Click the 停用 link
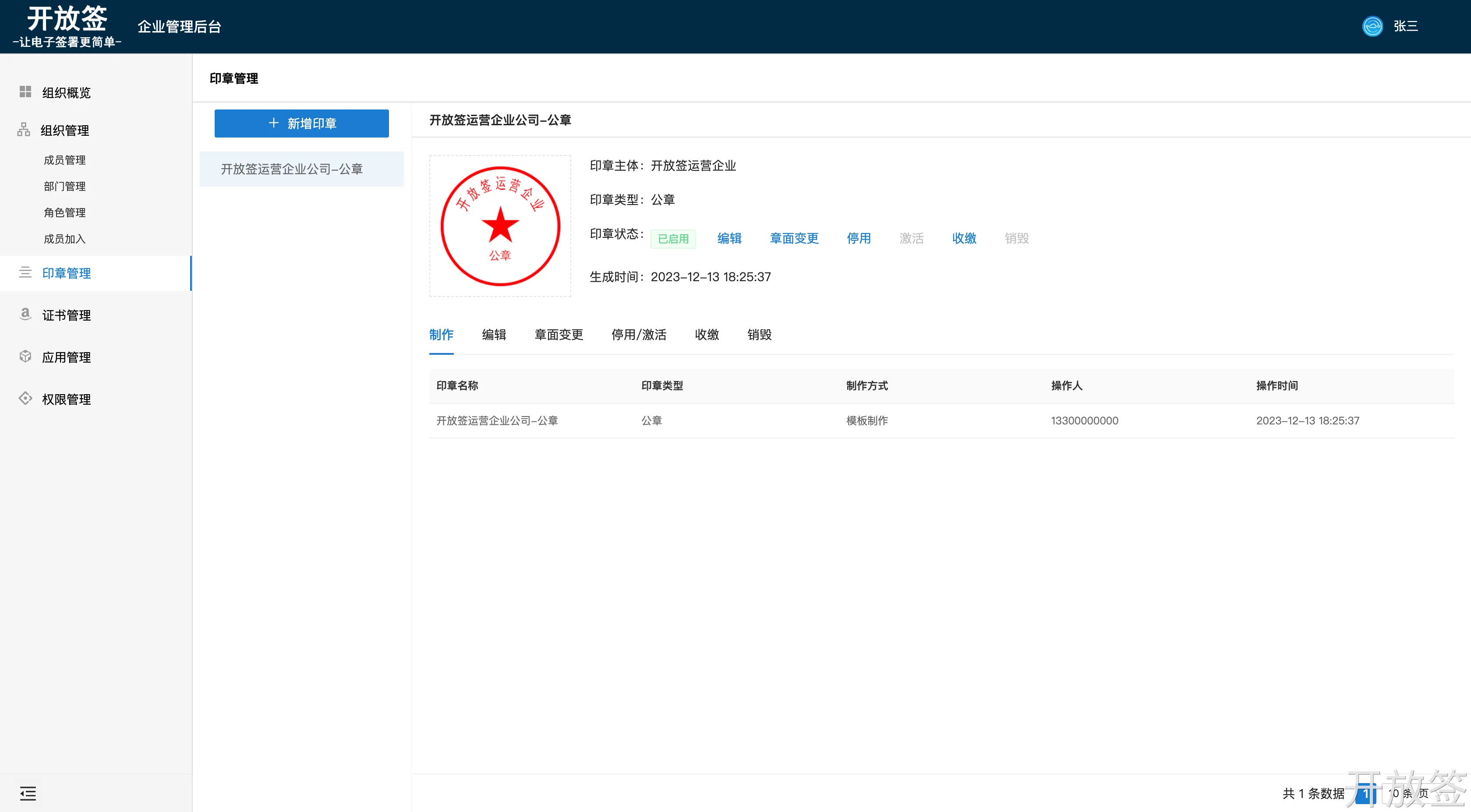 (x=859, y=238)
